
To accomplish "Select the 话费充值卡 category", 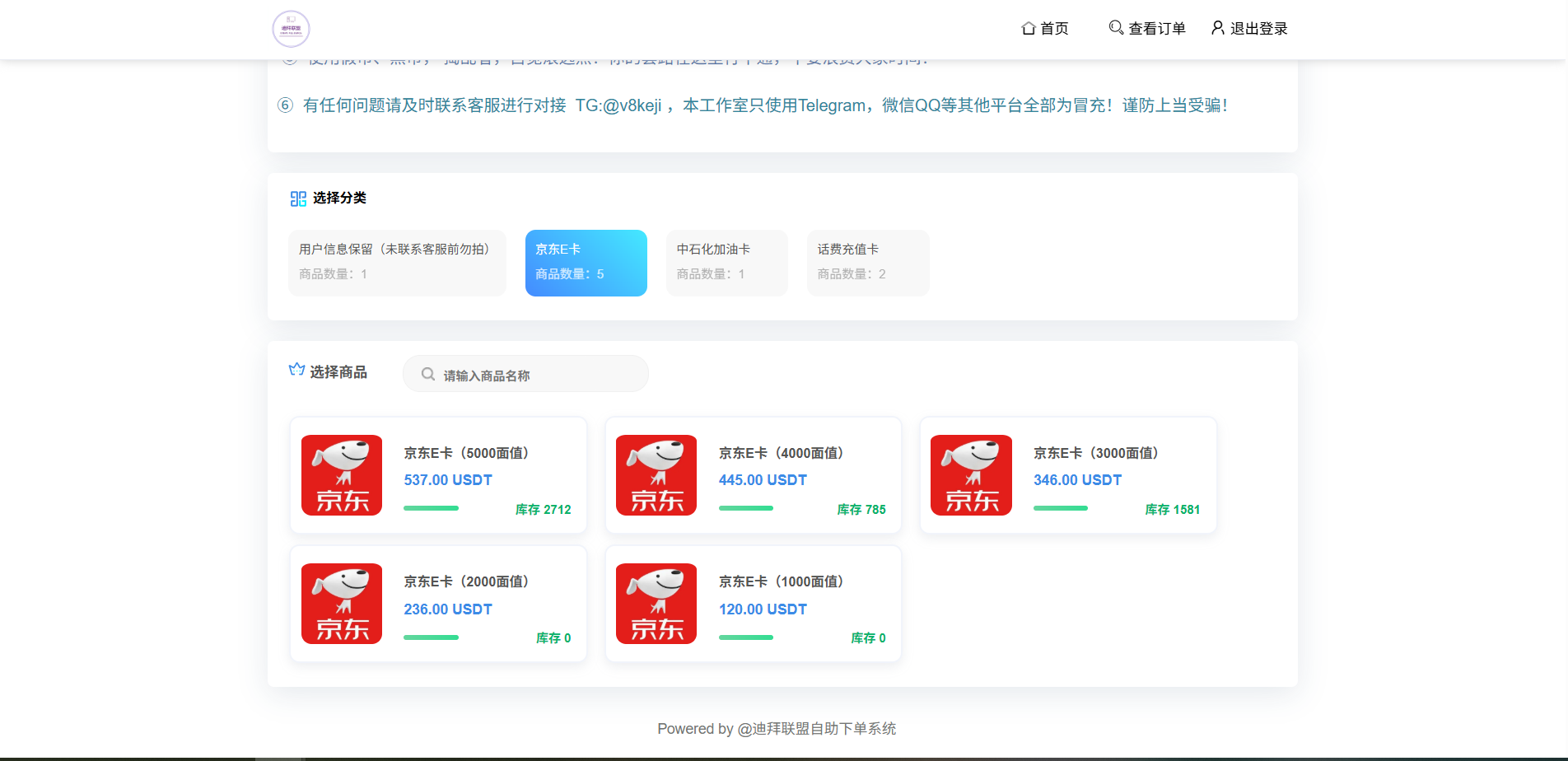I will click(868, 263).
